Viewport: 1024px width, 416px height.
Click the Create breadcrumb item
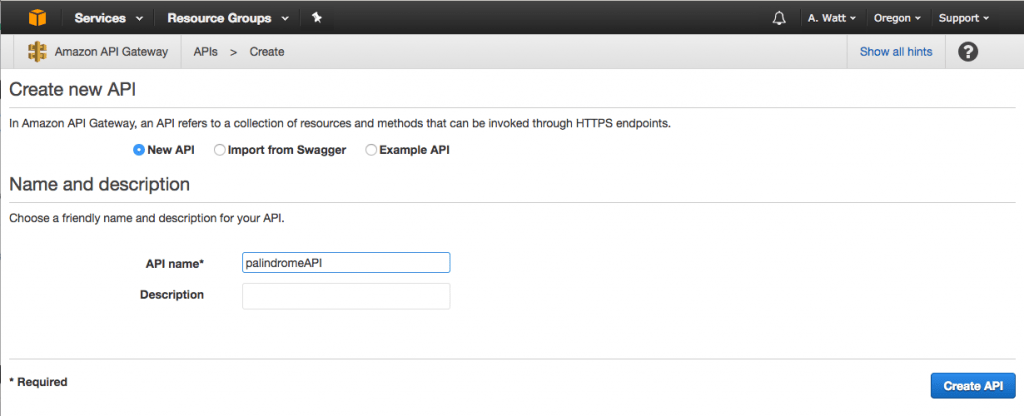click(x=267, y=52)
